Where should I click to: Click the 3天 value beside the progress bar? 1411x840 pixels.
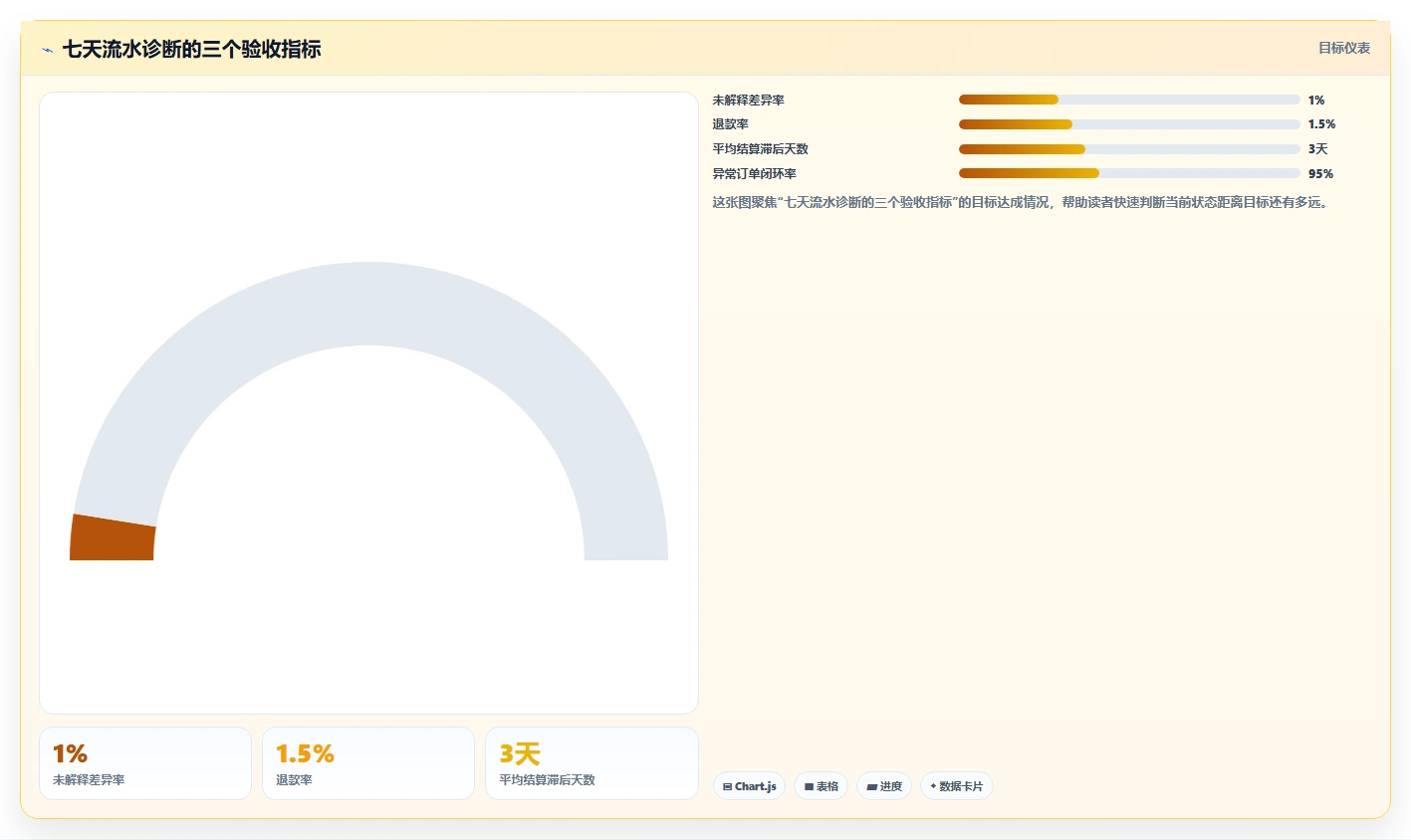(x=1318, y=149)
